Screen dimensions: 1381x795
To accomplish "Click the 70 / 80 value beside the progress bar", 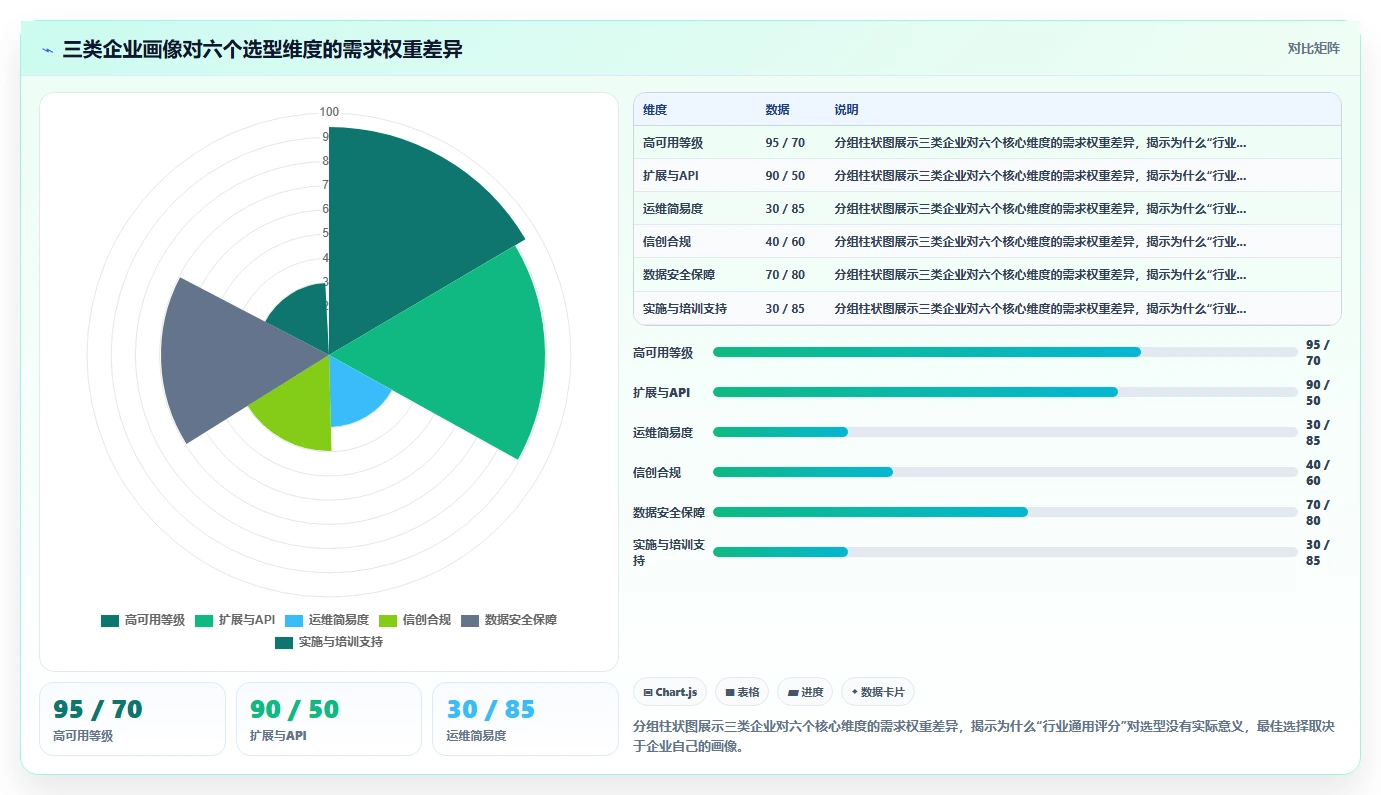I will click(x=1318, y=513).
